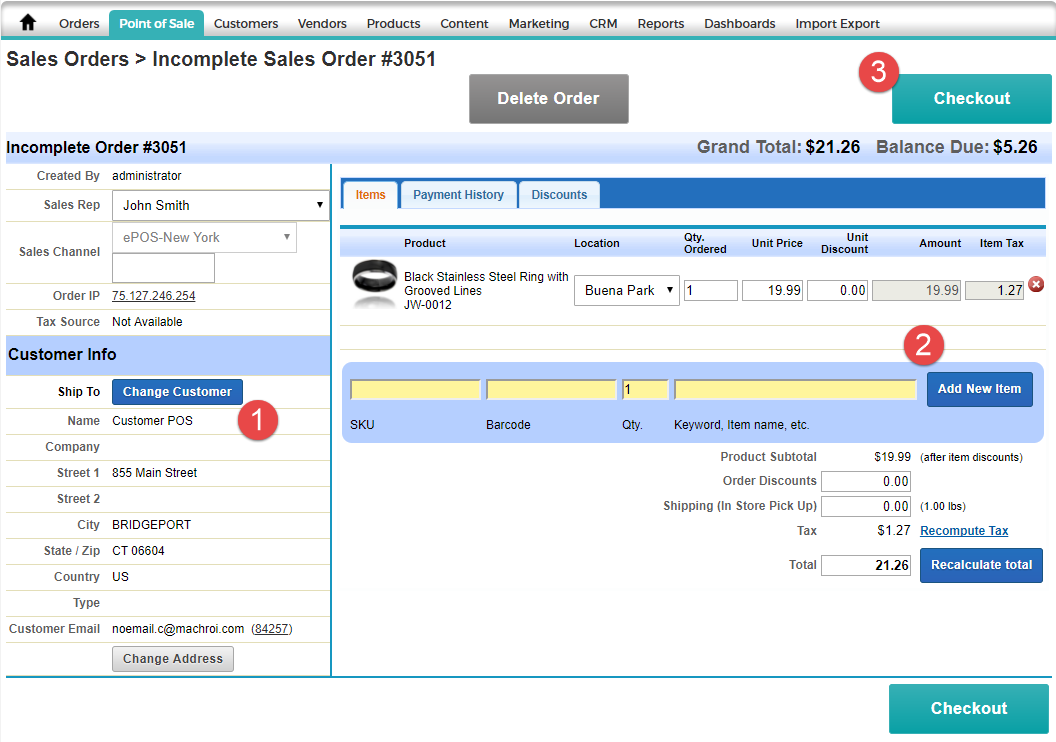Edit the Unit Discount field of the ring
This screenshot has height=742, width=1056.
tap(837, 290)
